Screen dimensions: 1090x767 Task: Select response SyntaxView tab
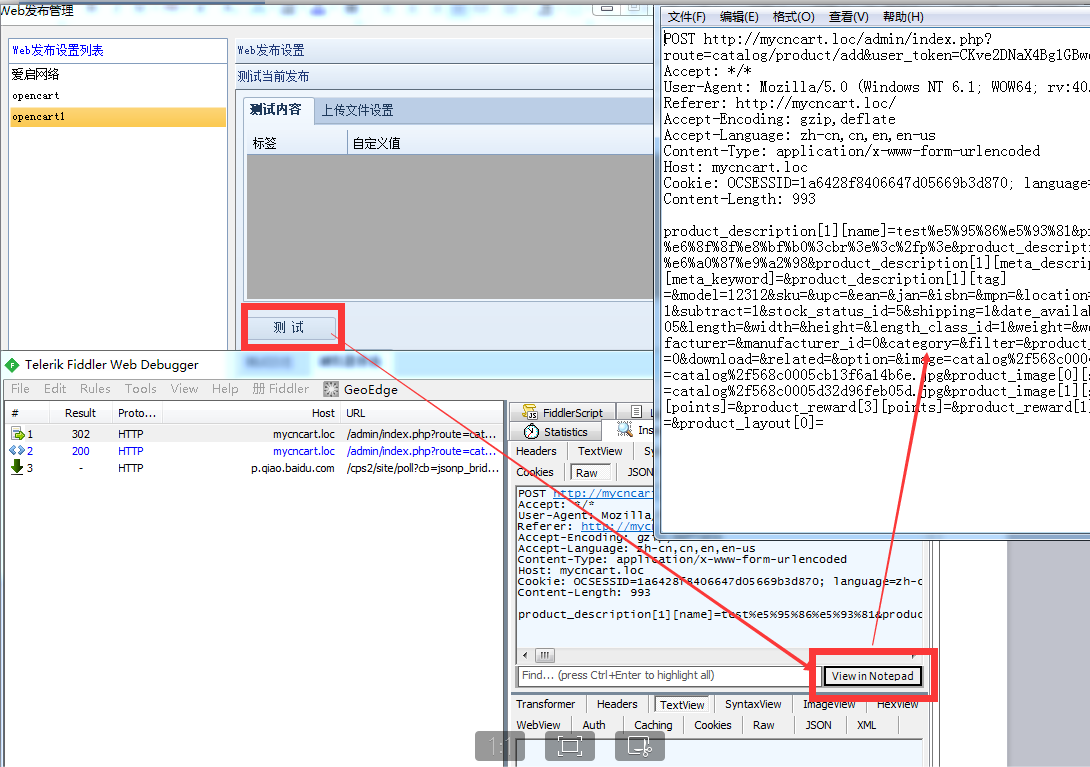(x=753, y=704)
